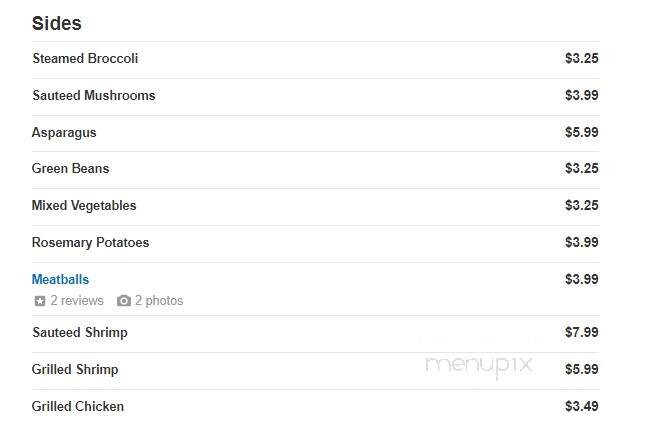Click the camera photos icon under Meatballs
Image resolution: width=658 pixels, height=447 pixels.
[x=124, y=301]
